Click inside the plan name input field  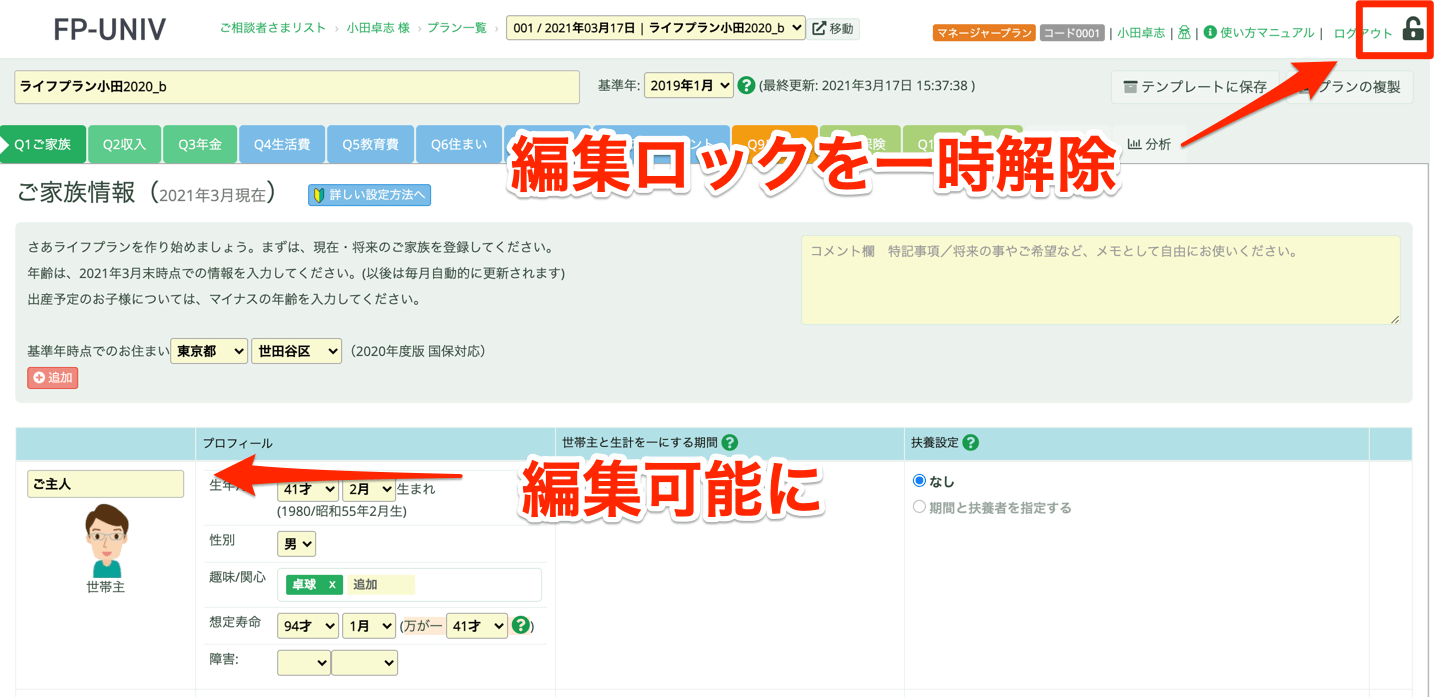[x=295, y=87]
